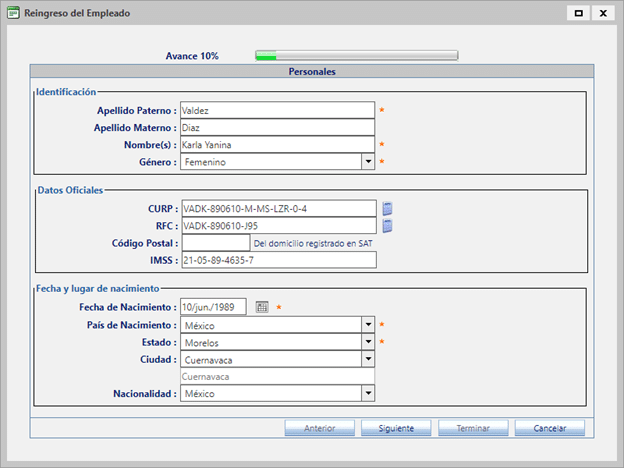624x468 pixels.
Task: Click the Avance progress bar
Action: pos(356,56)
